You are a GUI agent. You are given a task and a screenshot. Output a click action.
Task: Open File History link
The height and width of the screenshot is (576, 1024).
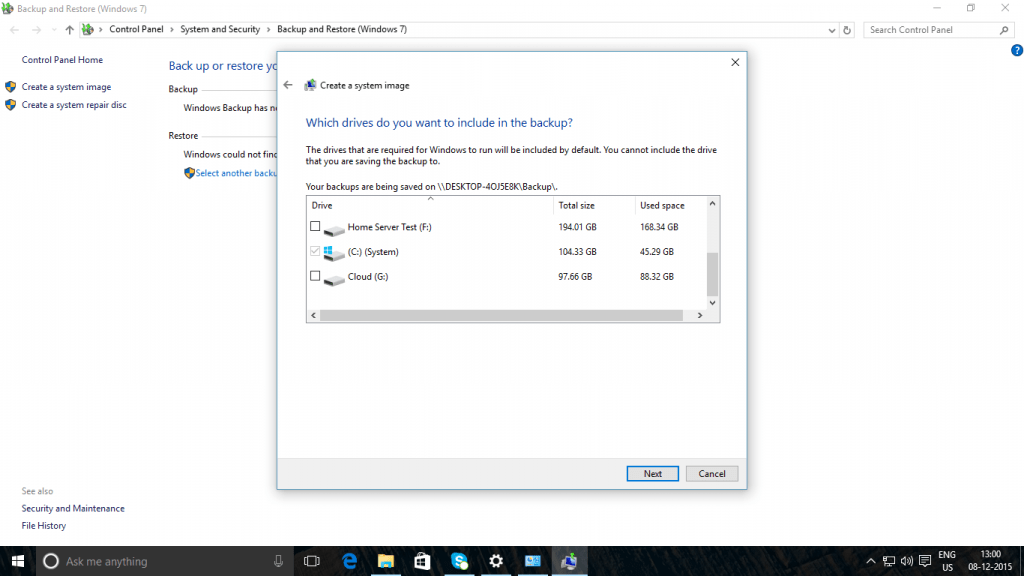[x=44, y=526]
